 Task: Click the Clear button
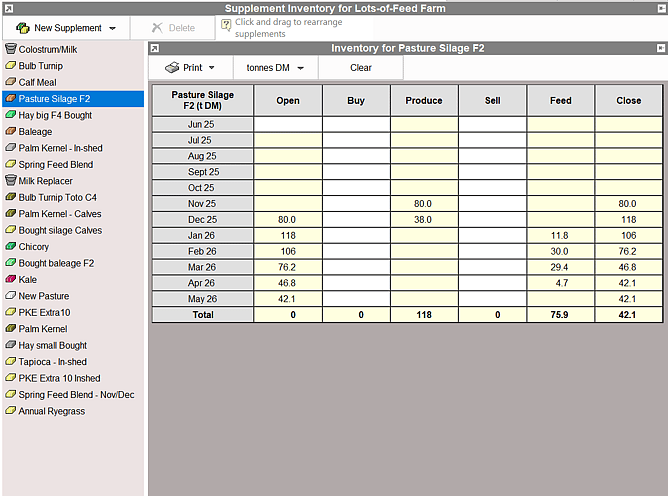[360, 68]
